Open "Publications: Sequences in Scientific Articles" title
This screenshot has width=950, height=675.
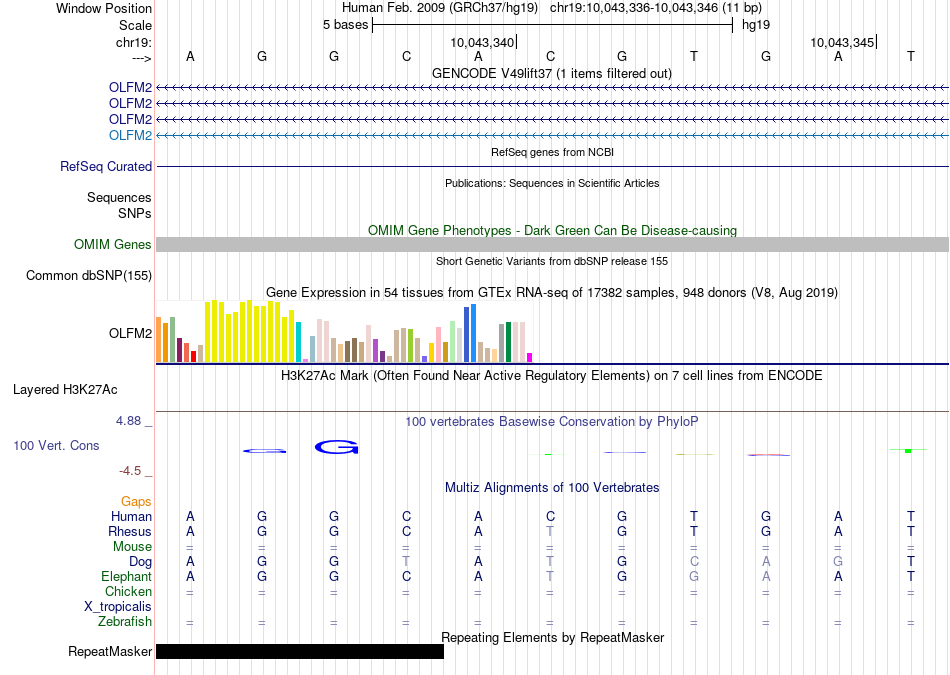point(552,183)
